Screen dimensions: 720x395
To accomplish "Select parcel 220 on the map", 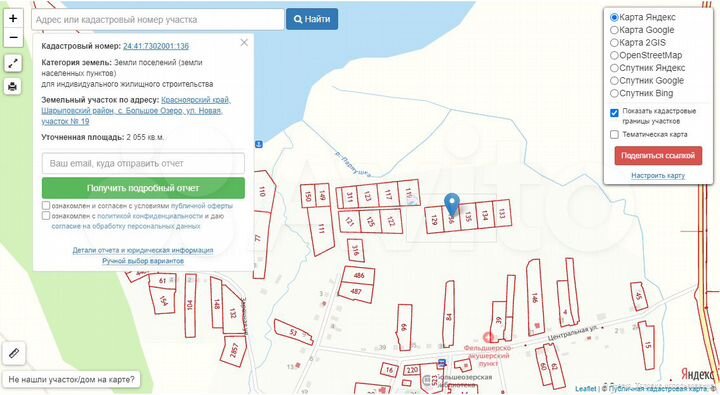I will [x=412, y=370].
